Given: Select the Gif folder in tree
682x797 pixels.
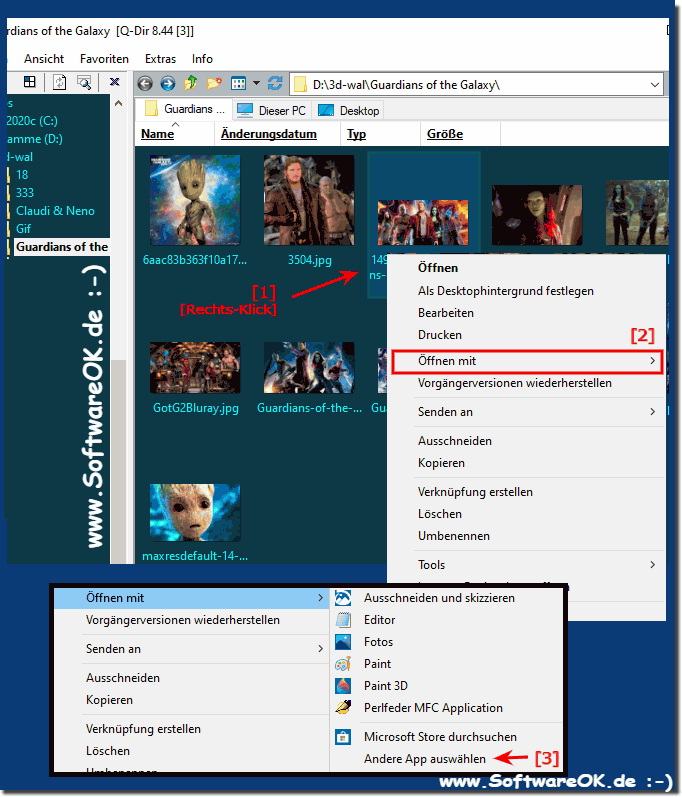Looking at the screenshot, I should click(x=23, y=229).
